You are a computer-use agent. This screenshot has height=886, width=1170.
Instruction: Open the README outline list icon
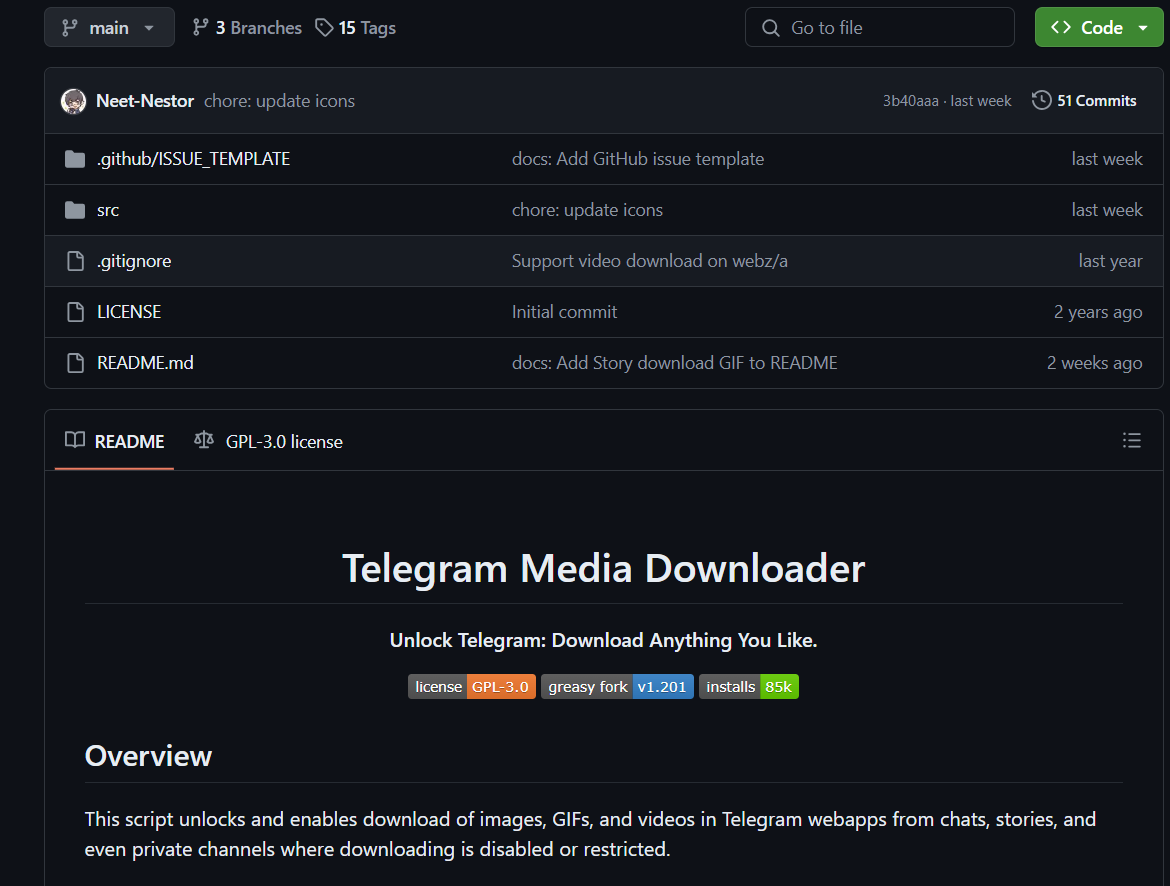click(x=1131, y=440)
